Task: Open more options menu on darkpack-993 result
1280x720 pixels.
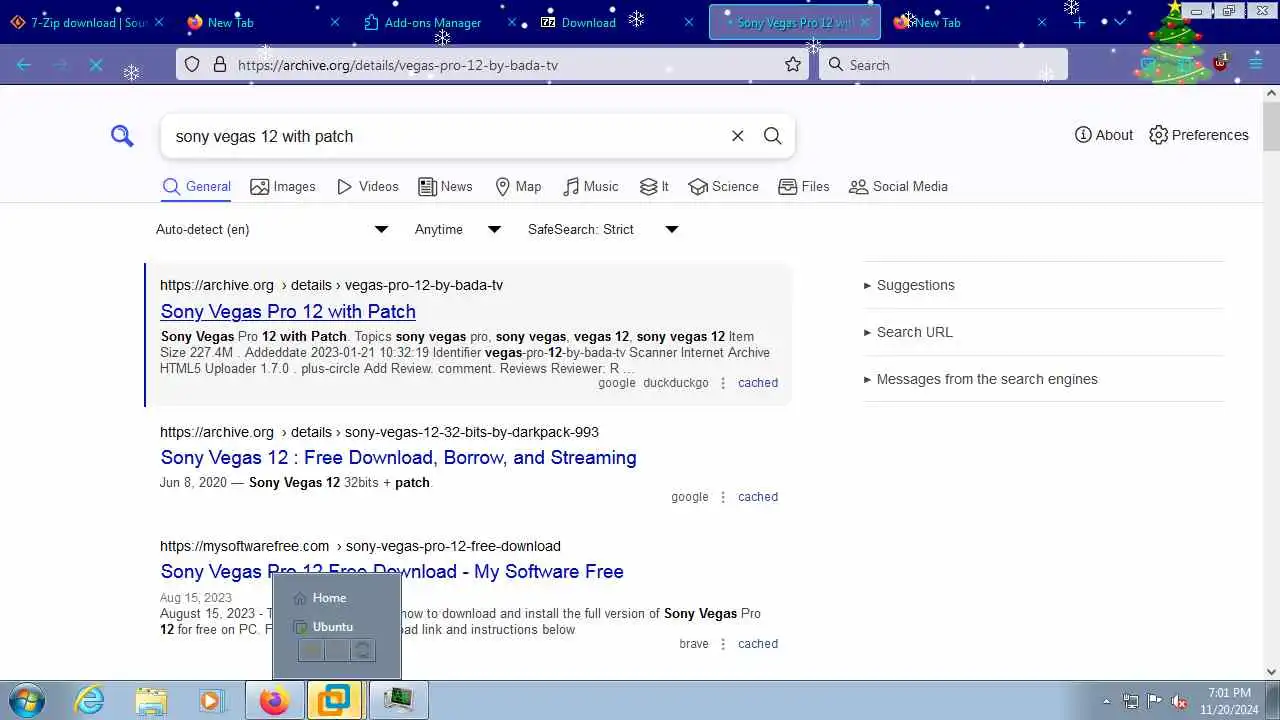Action: coord(723,497)
